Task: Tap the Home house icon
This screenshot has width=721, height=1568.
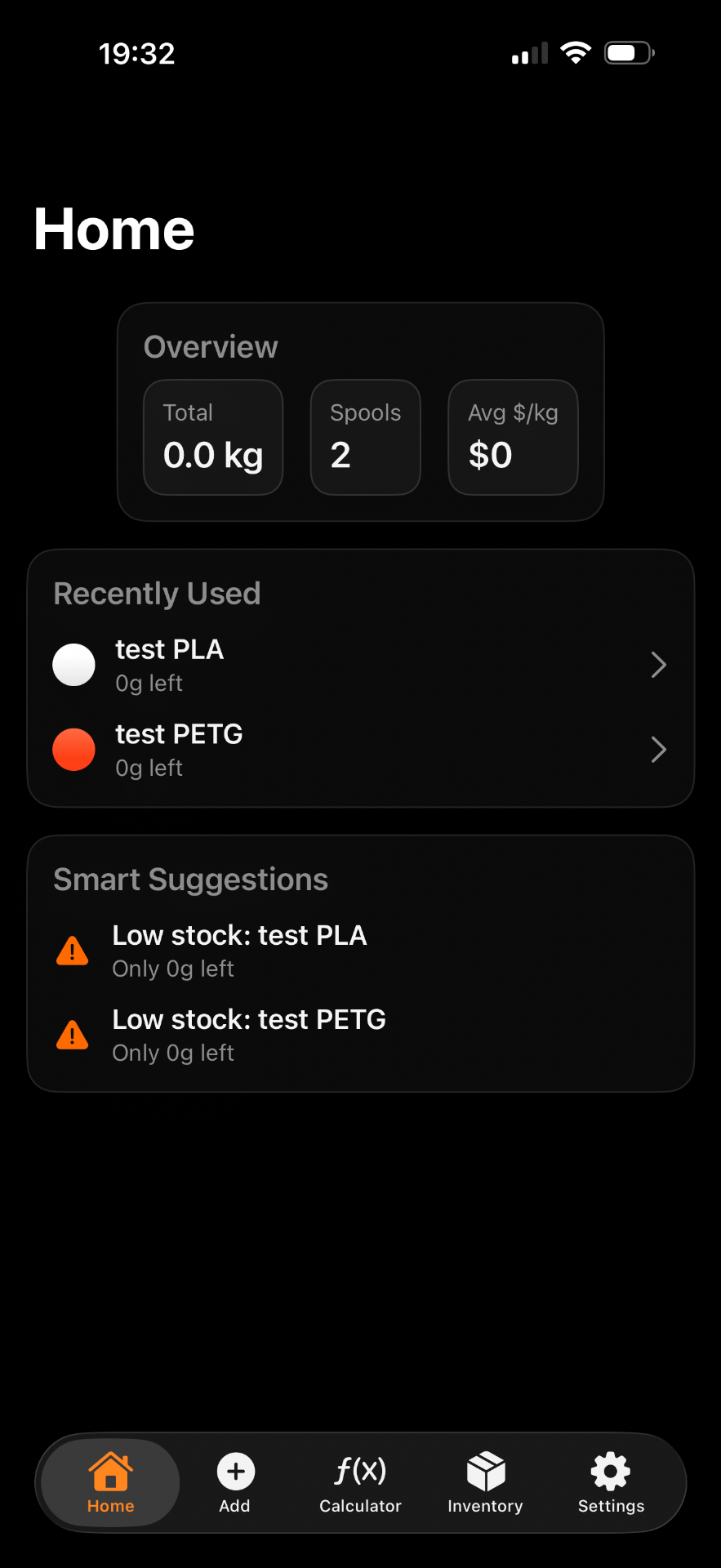Action: (x=111, y=1471)
